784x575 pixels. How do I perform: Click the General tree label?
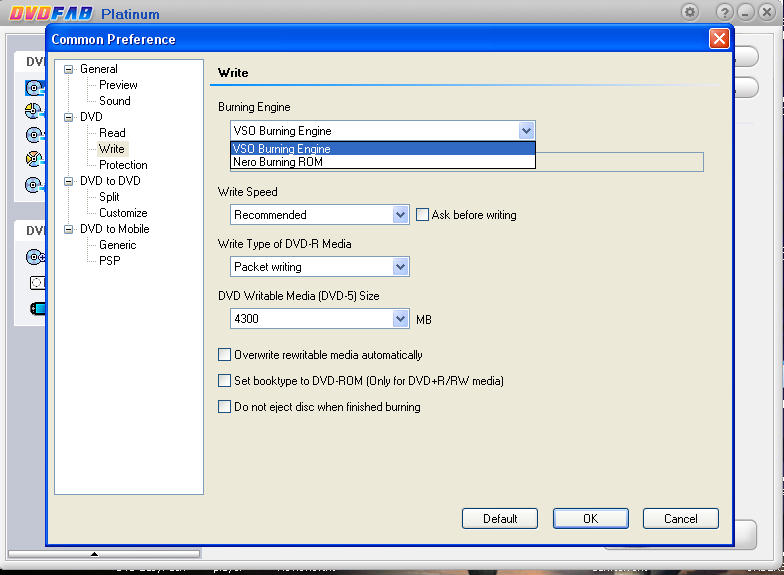pos(98,69)
